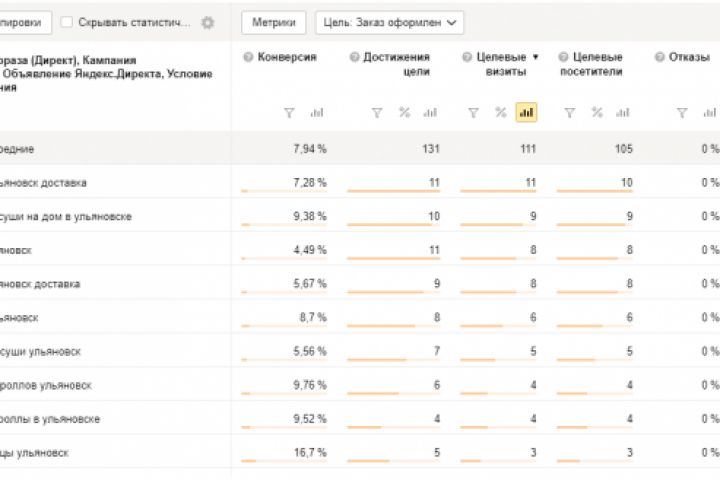Image resolution: width=720 pixels, height=480 pixels.
Task: Open filter for Конверсия column
Action: [x=289, y=113]
